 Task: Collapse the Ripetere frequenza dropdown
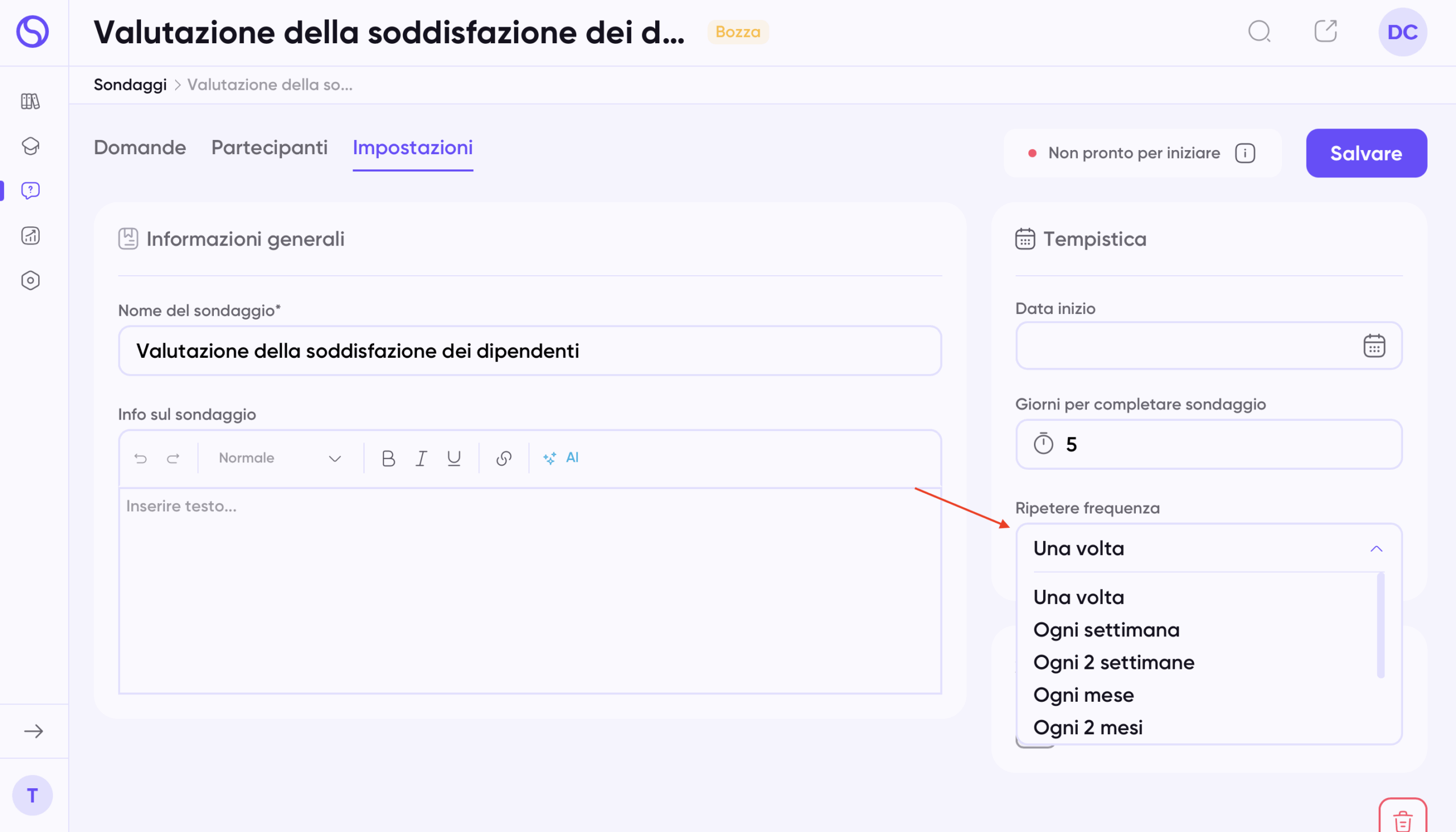(x=1376, y=549)
